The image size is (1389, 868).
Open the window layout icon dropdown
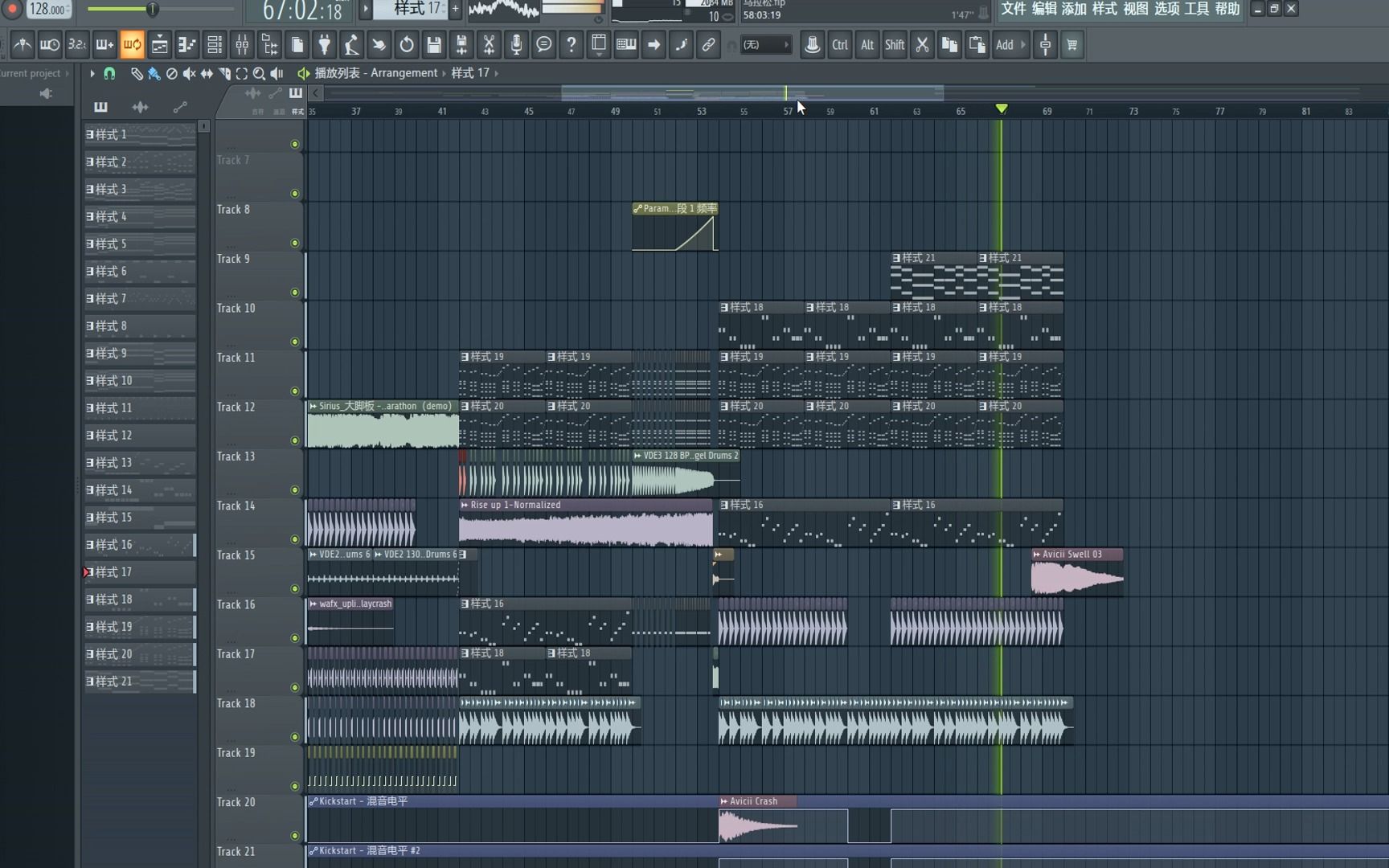599,45
